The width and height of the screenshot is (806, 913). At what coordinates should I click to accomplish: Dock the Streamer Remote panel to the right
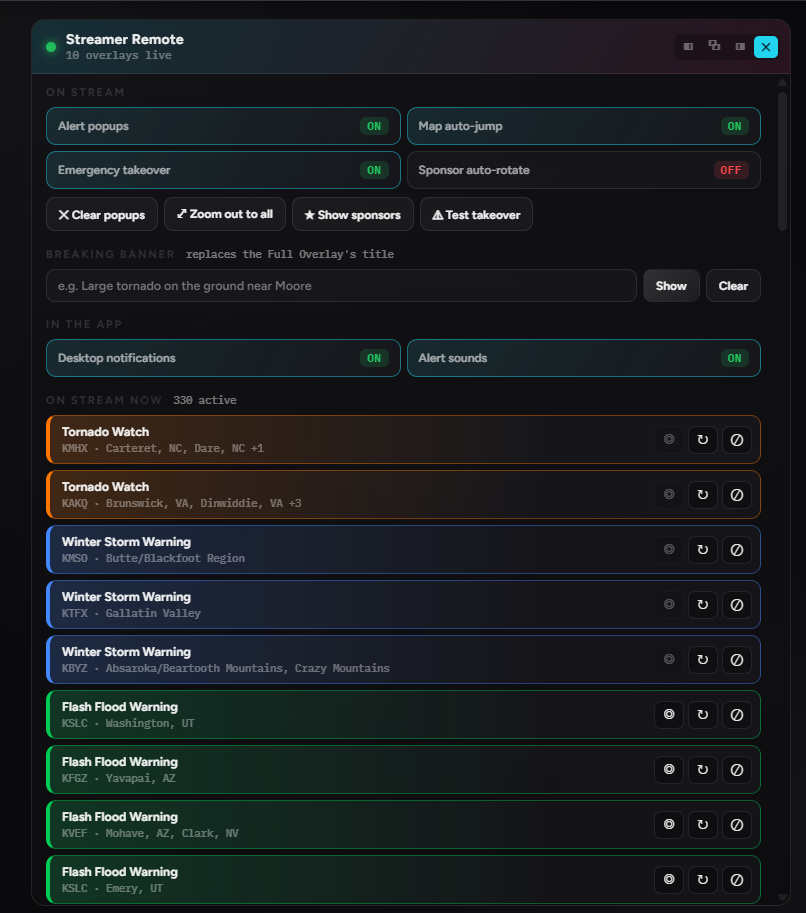[740, 47]
